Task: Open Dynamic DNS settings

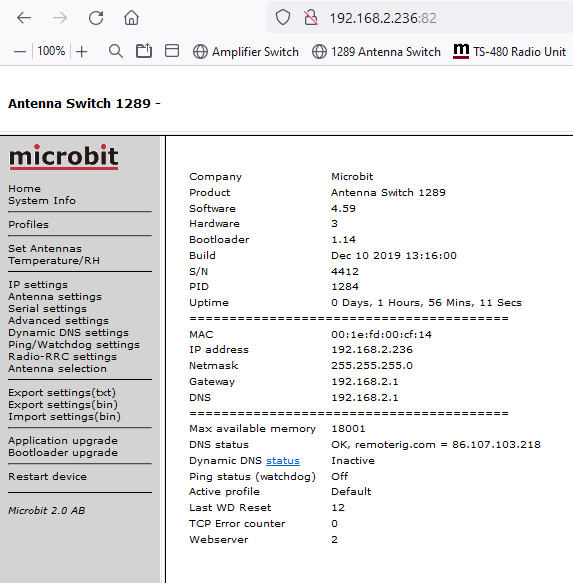Action: point(68,332)
